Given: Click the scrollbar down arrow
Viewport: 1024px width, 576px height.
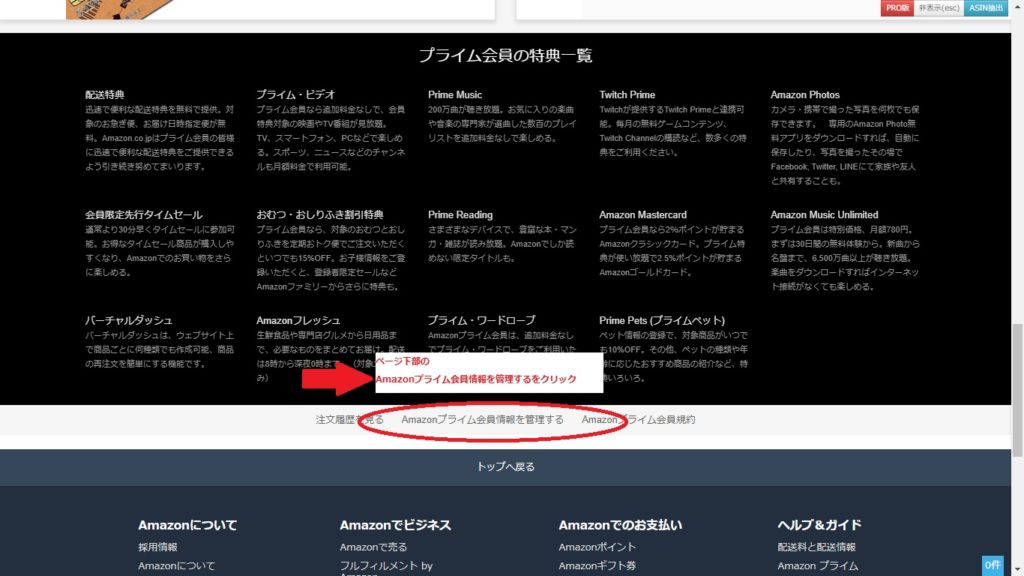Looking at the screenshot, I should click(1017, 570).
